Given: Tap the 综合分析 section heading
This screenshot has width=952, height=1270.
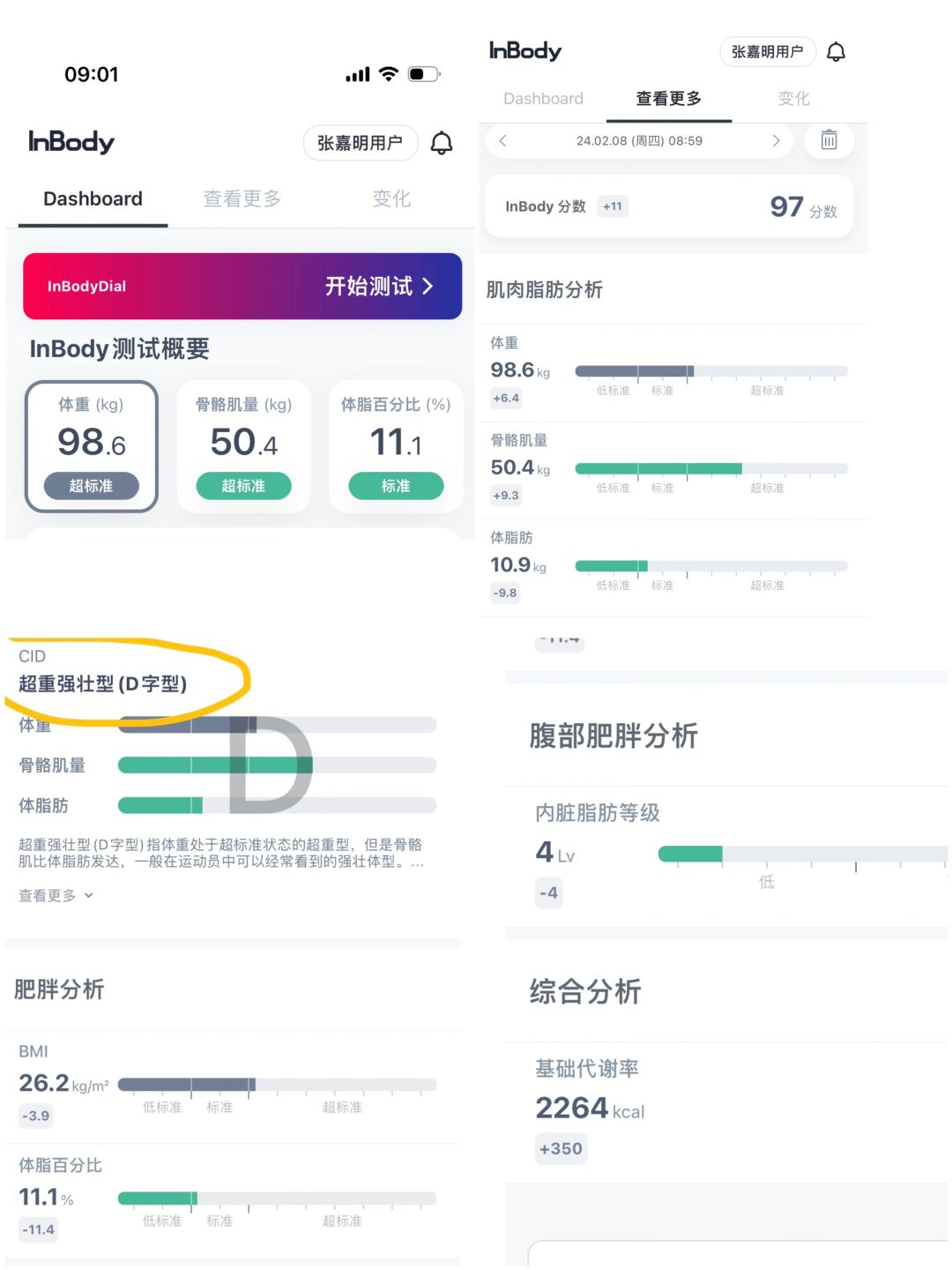Looking at the screenshot, I should (x=585, y=991).
